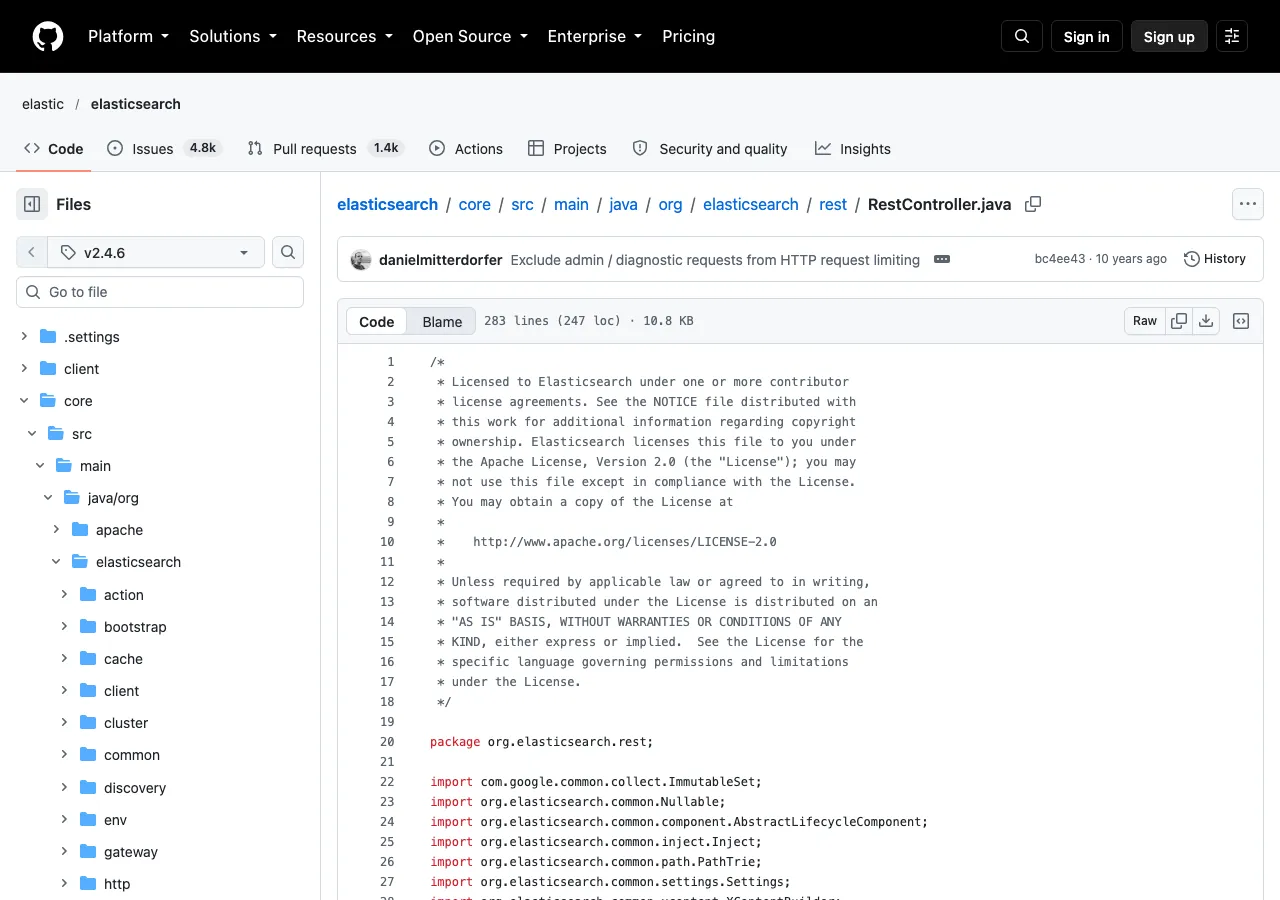The image size is (1280, 900).
Task: Collapse the Files side panel icon
Action: coord(32,204)
